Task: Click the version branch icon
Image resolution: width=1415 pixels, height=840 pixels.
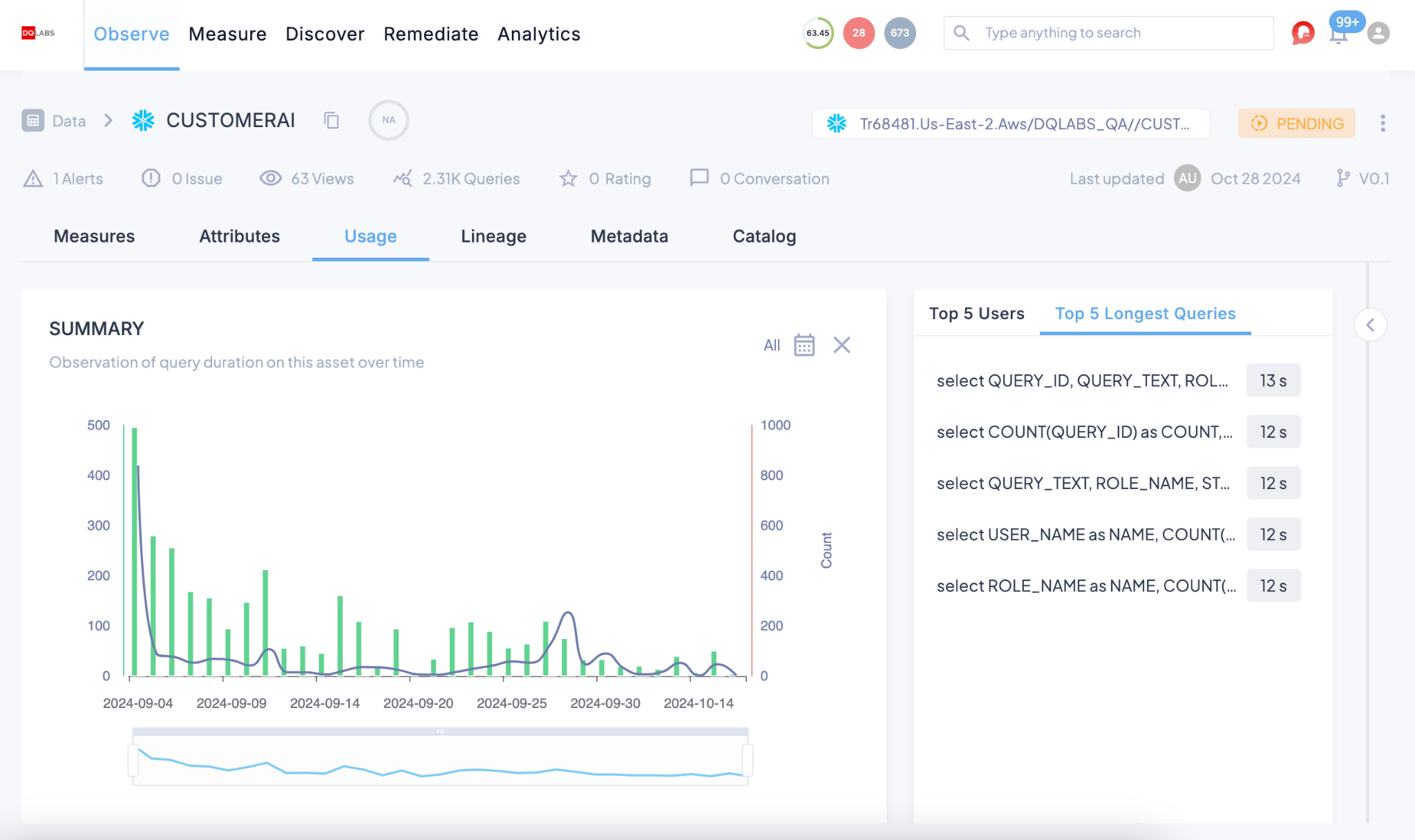Action: coord(1343,178)
